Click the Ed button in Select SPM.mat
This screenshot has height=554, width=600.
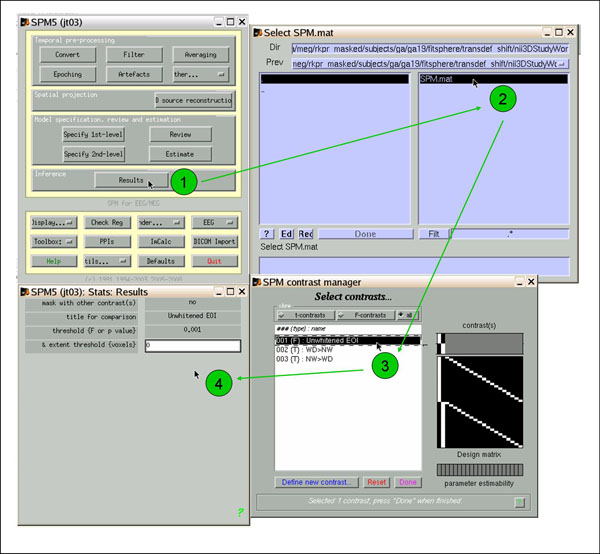coord(287,233)
